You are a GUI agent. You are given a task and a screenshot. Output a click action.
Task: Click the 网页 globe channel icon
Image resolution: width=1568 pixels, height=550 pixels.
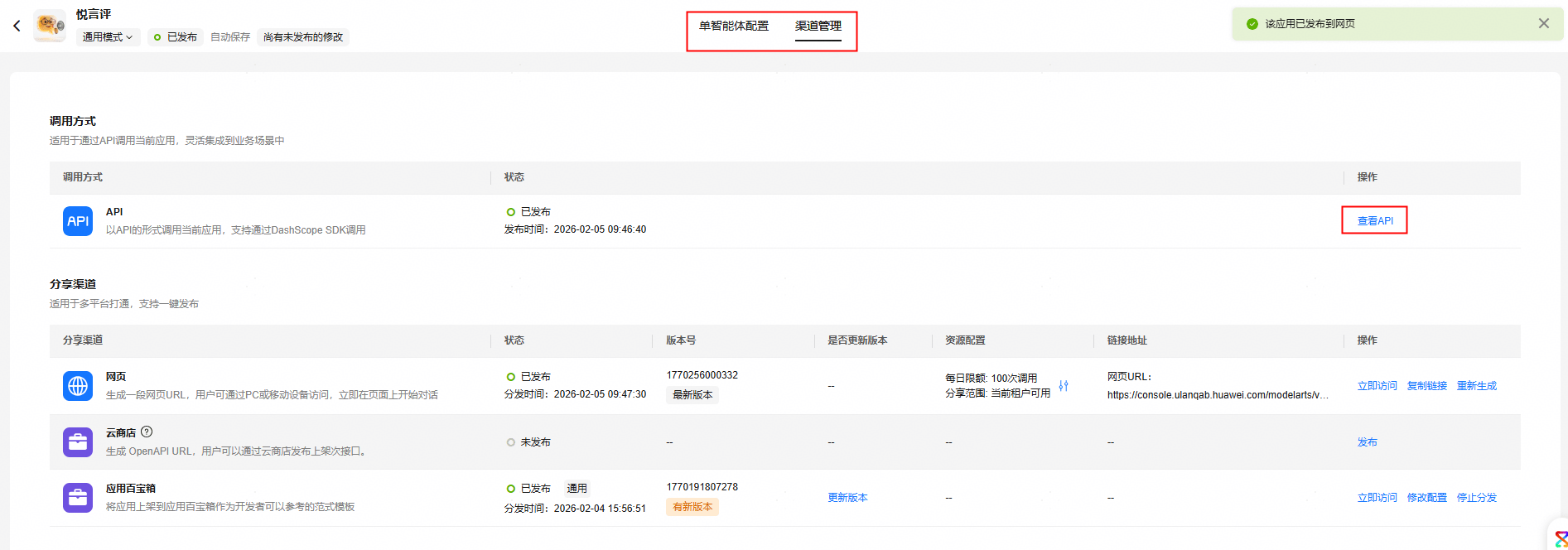pyautogui.click(x=78, y=386)
